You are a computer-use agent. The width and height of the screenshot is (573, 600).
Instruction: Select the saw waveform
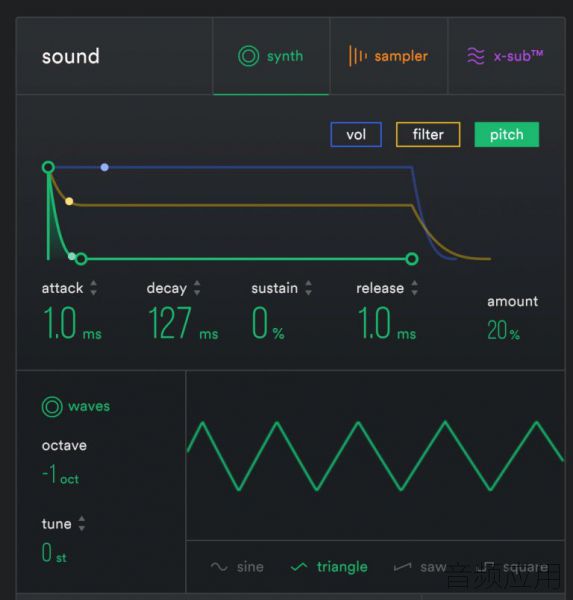coord(420,567)
